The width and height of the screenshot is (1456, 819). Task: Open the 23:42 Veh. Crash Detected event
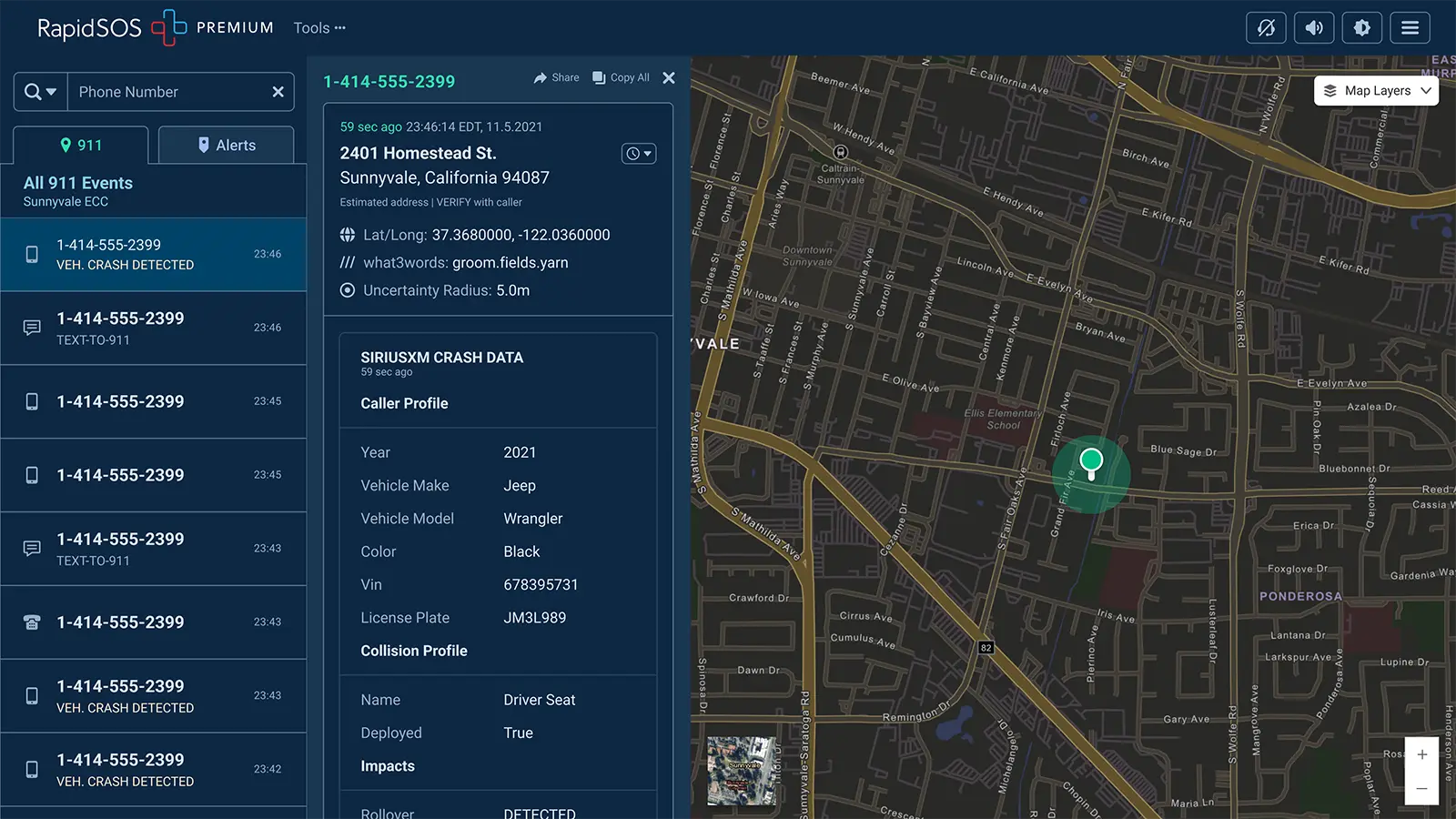click(x=153, y=770)
